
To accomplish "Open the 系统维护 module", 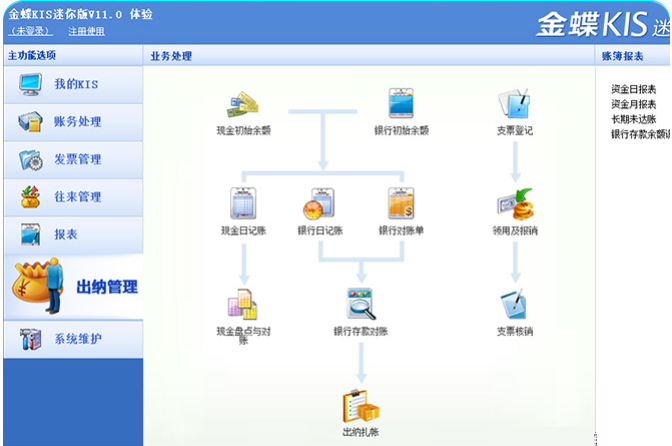I will pos(73,339).
